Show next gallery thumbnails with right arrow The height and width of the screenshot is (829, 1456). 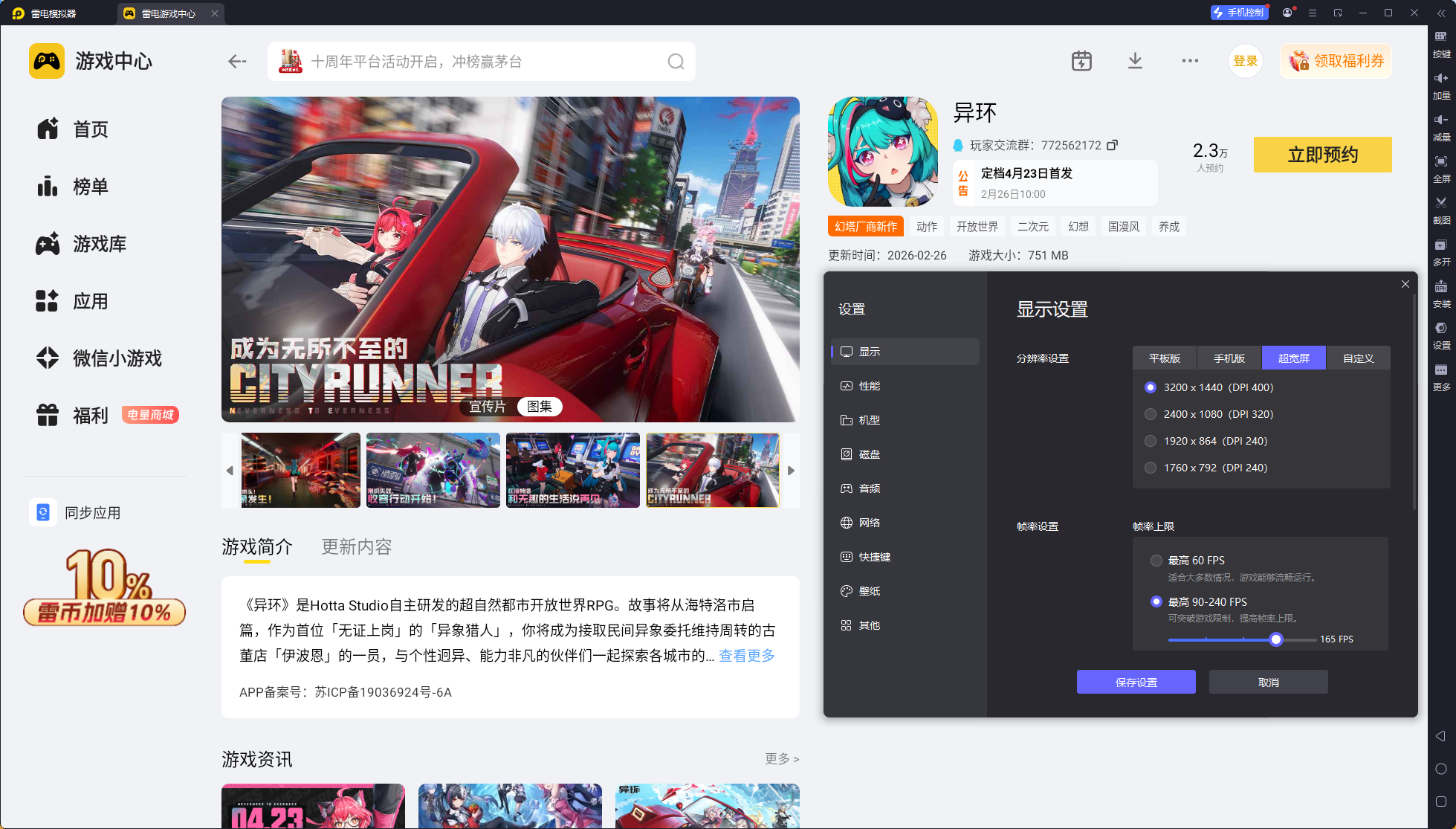click(x=791, y=471)
